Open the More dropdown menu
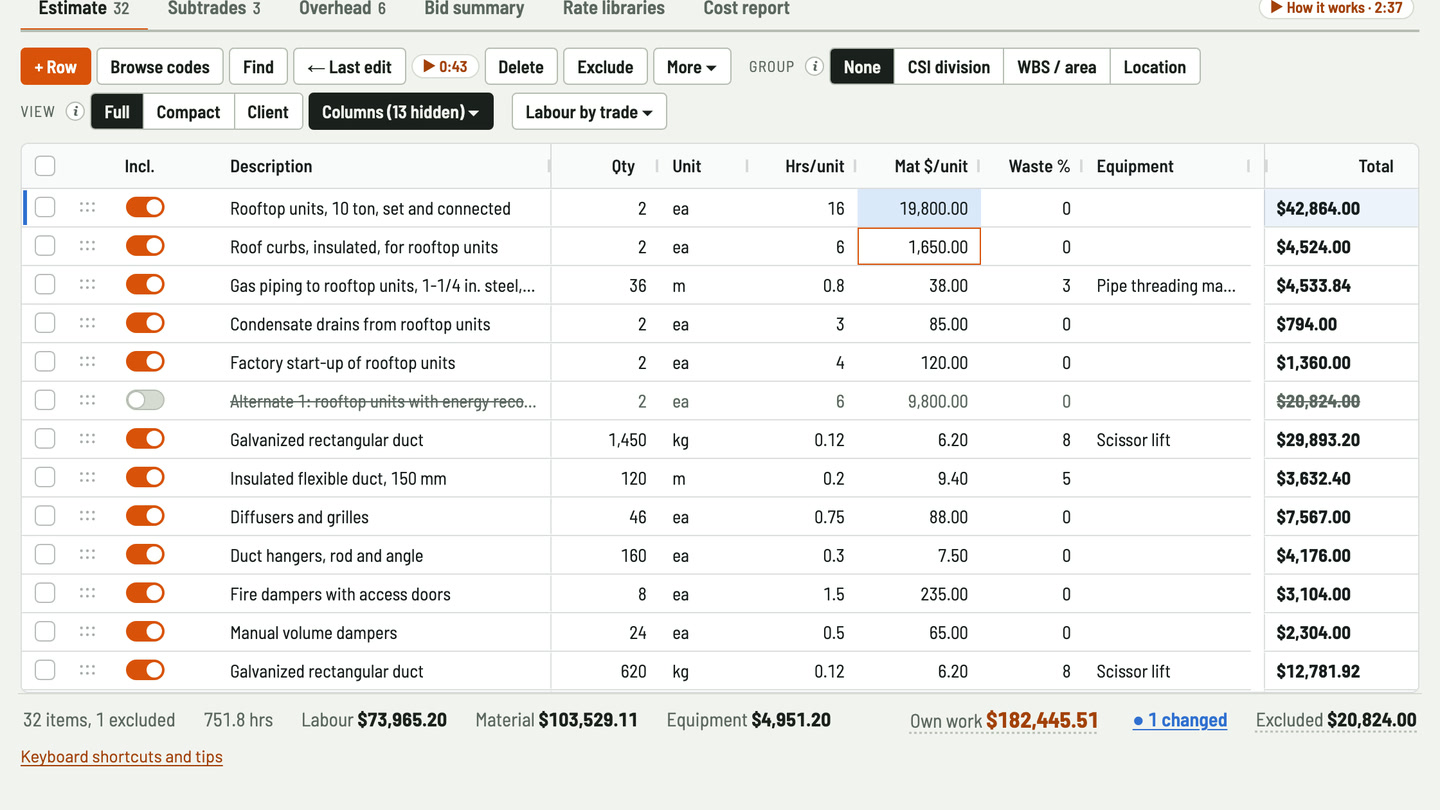The image size is (1440, 810). tap(692, 67)
